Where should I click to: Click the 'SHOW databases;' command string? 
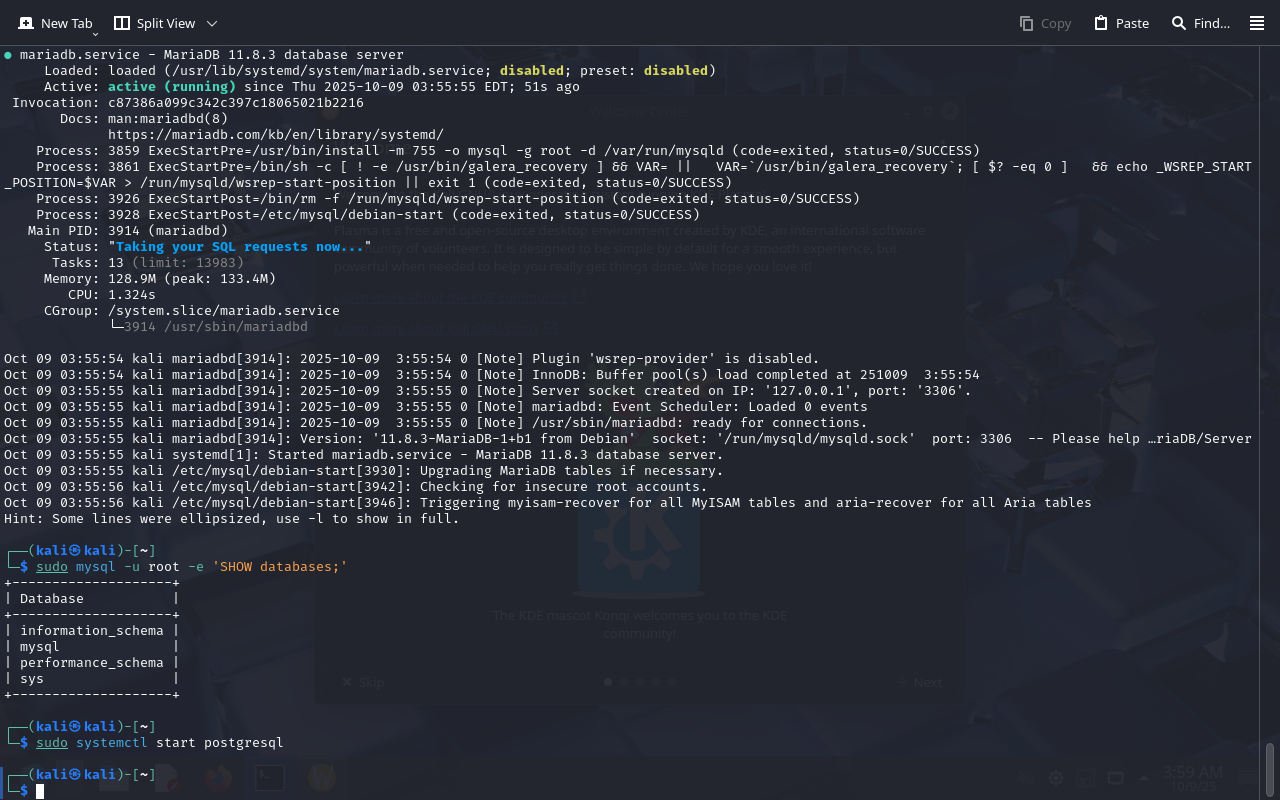[279, 567]
